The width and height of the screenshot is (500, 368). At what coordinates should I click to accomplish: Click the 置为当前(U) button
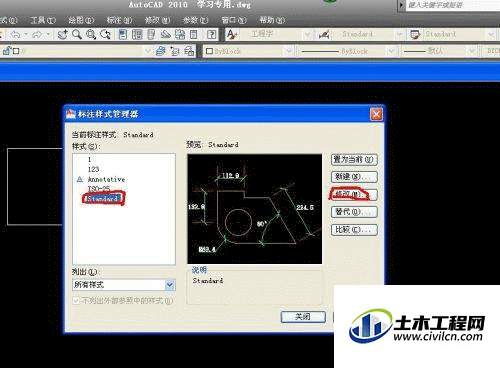click(354, 160)
